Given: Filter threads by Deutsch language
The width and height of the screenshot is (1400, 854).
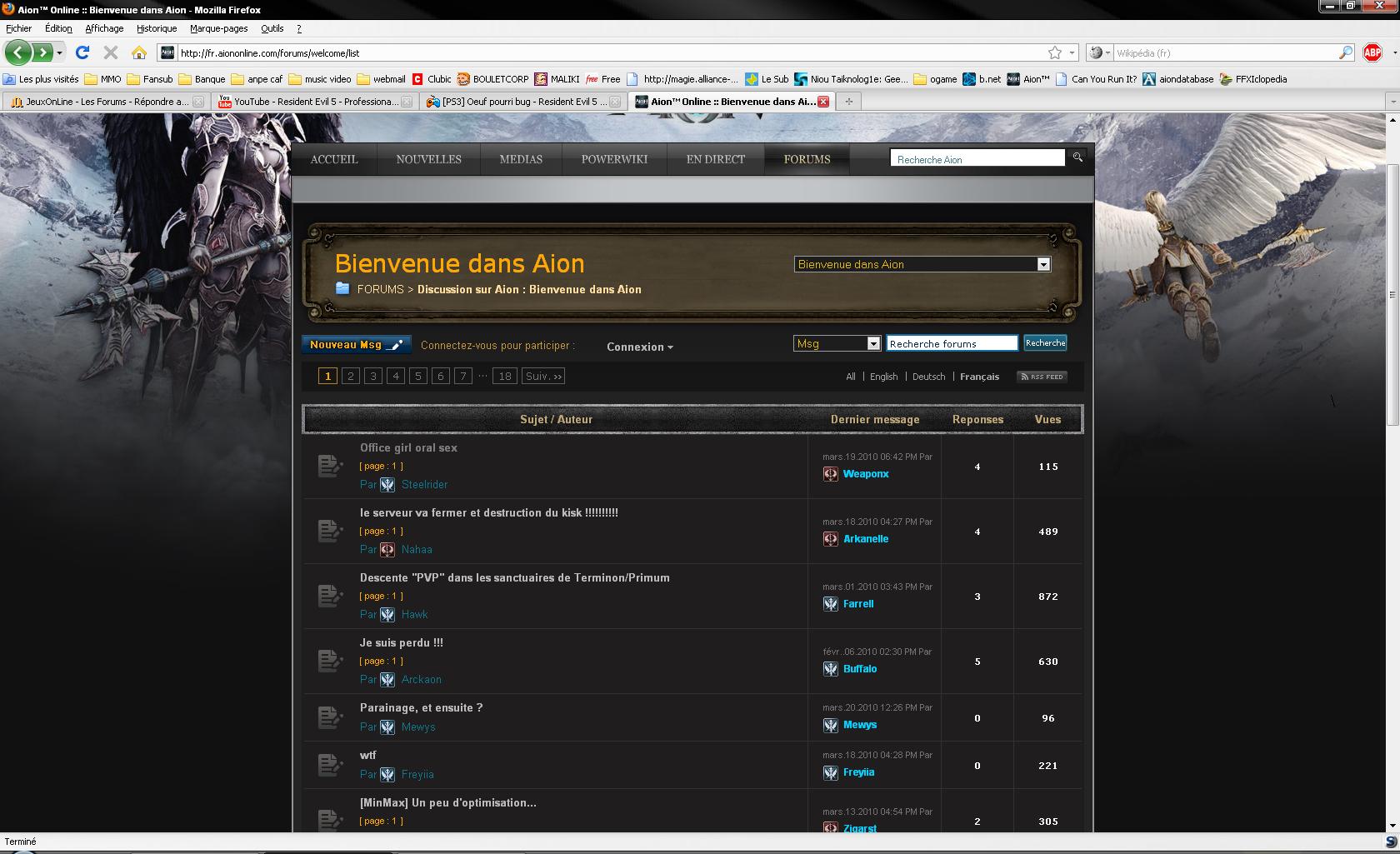Looking at the screenshot, I should (928, 377).
